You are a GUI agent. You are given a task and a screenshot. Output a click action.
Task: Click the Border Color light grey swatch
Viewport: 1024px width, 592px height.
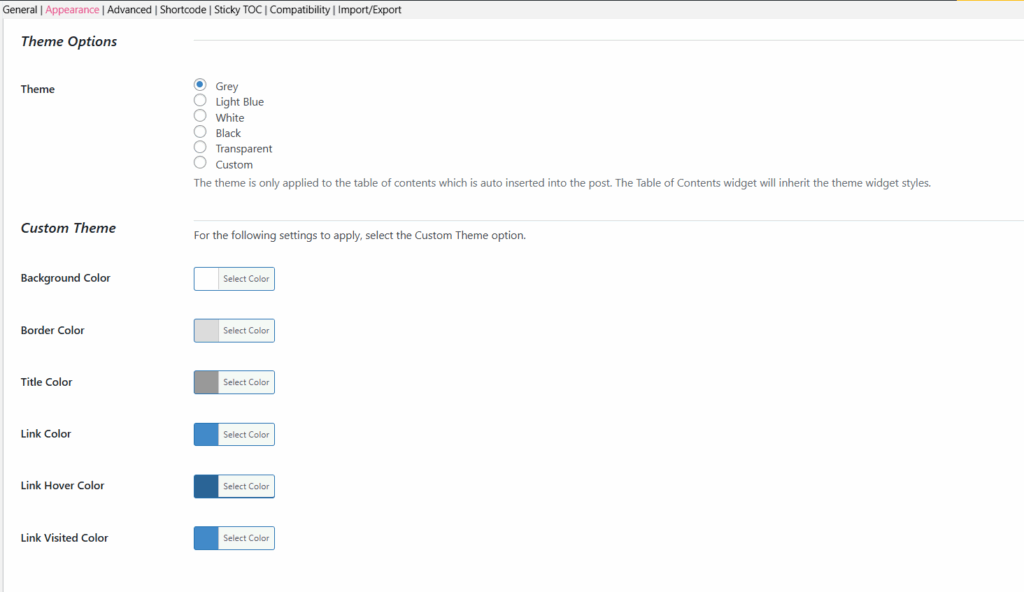pos(206,331)
